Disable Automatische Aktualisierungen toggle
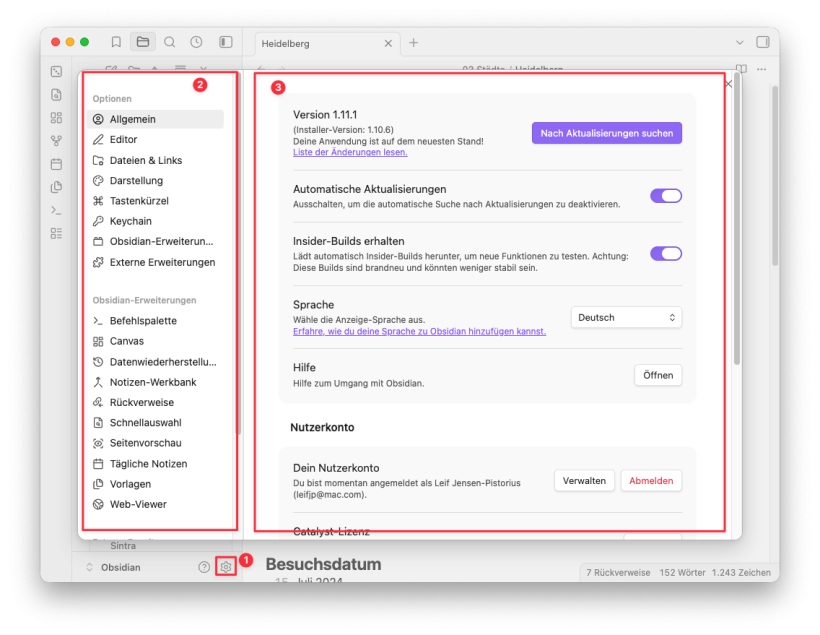The image size is (820, 635). coord(665,196)
